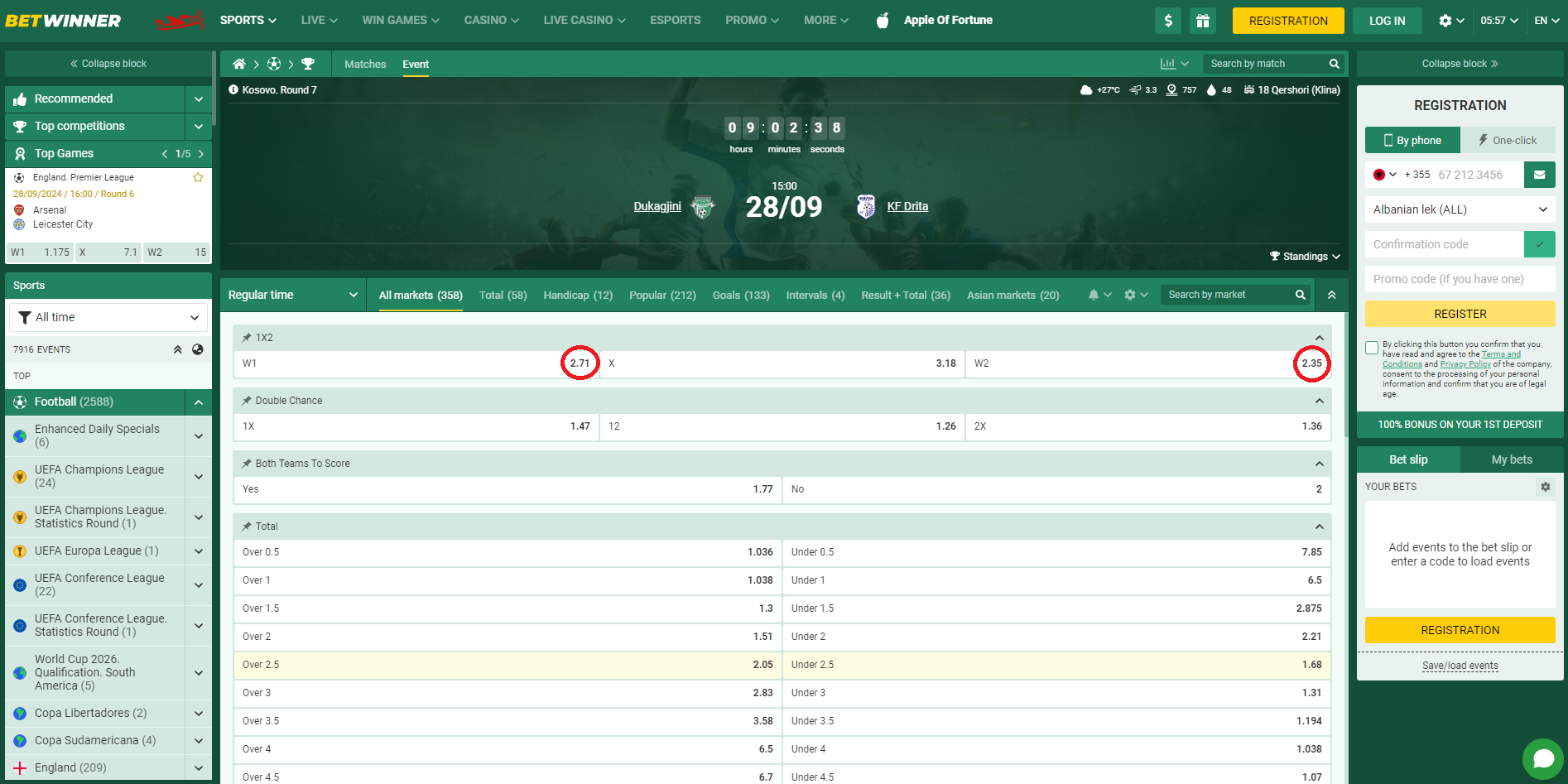Click the globe icon in events row
This screenshot has width=1568, height=784.
coord(198,349)
